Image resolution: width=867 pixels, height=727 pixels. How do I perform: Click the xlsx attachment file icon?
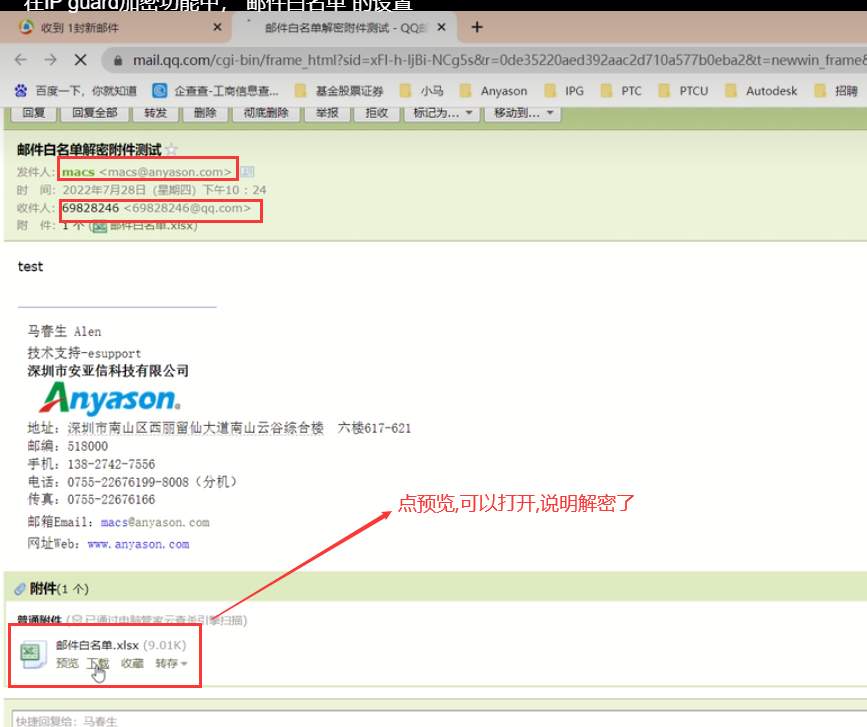(33, 653)
